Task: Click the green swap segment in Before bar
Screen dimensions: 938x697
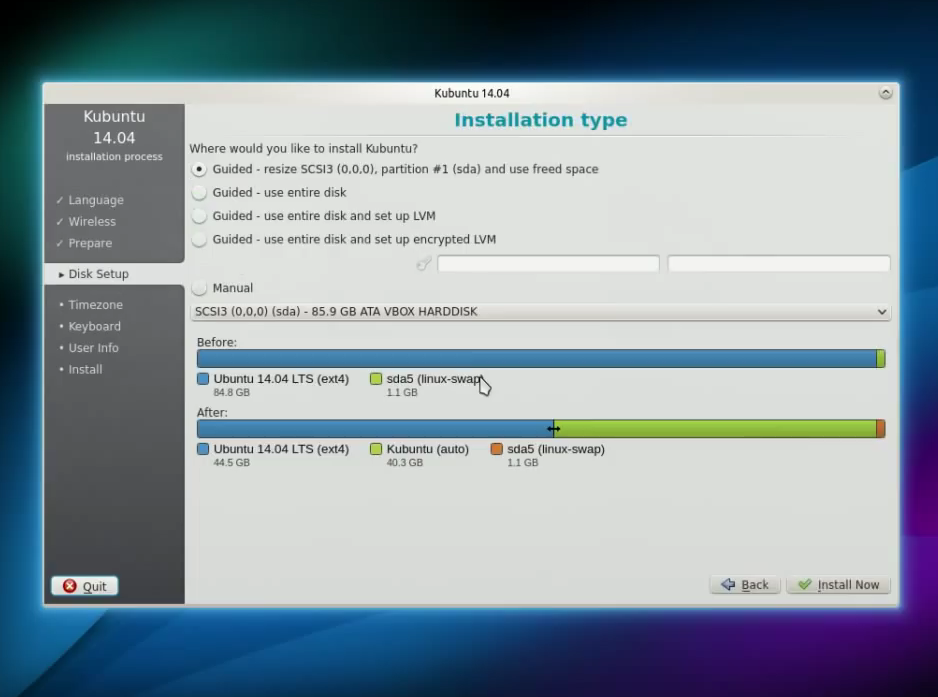Action: (881, 358)
